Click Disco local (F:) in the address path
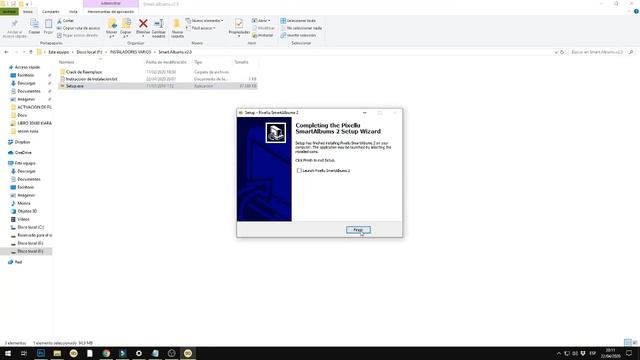Image resolution: width=640 pixels, height=360 pixels. 89,52
